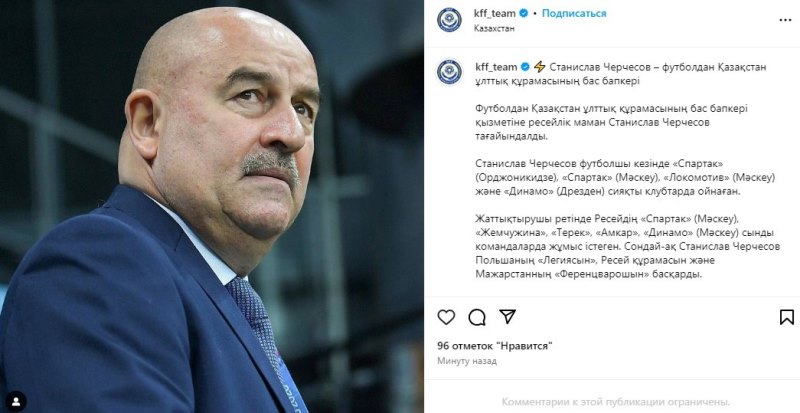Share post via paper plane icon
800x413 pixels.
tap(507, 317)
